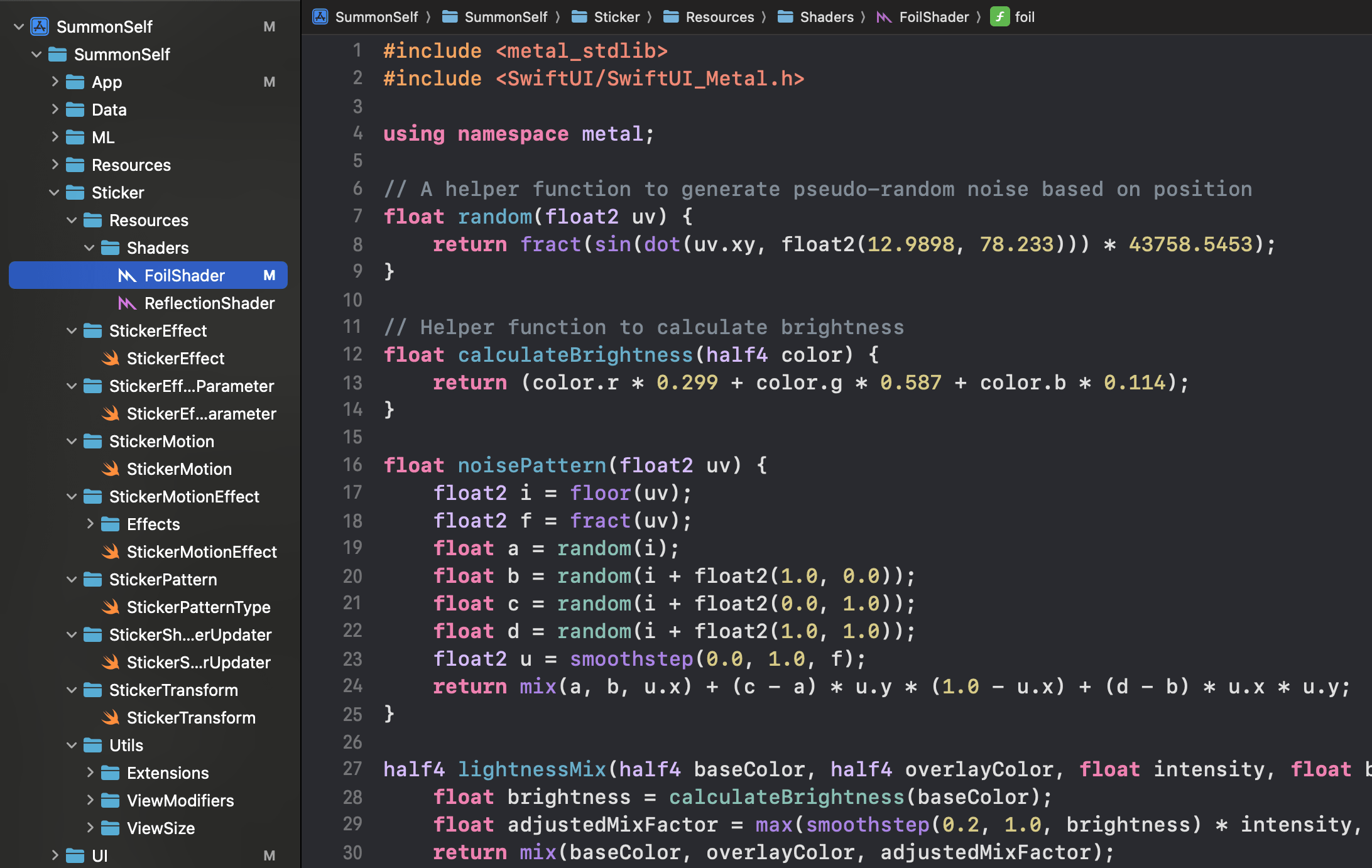Screen dimensions: 1372x868
Task: Expand the App folder
Action: pos(55,82)
